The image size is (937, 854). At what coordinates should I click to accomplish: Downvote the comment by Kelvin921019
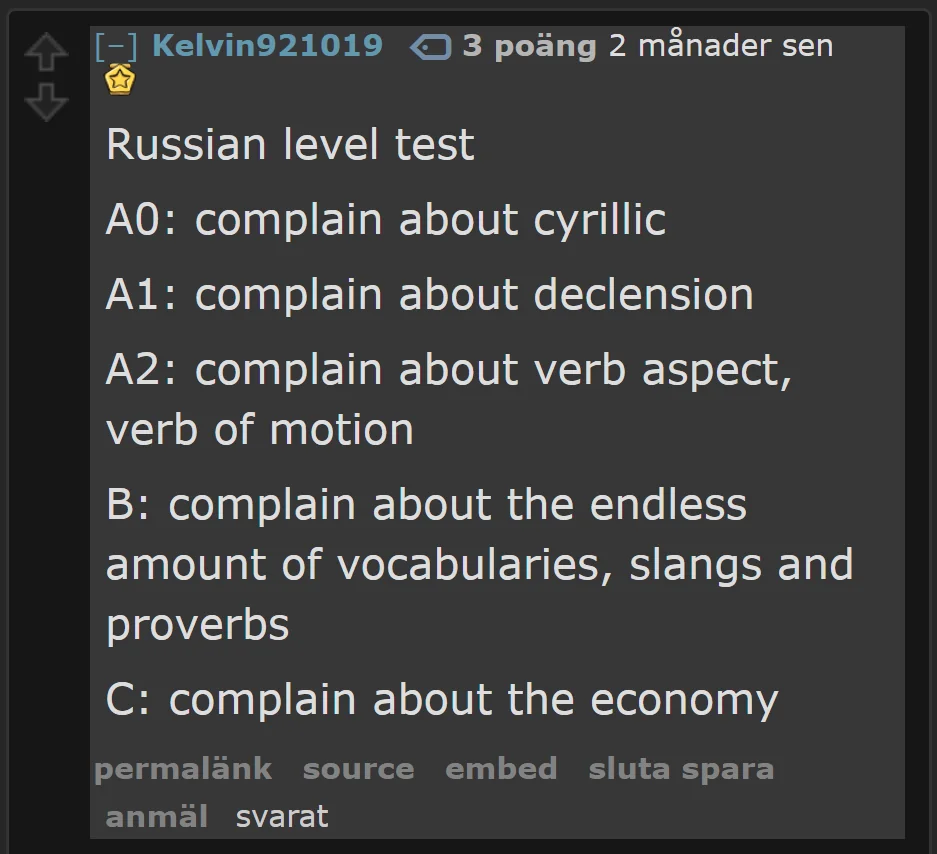[46, 102]
